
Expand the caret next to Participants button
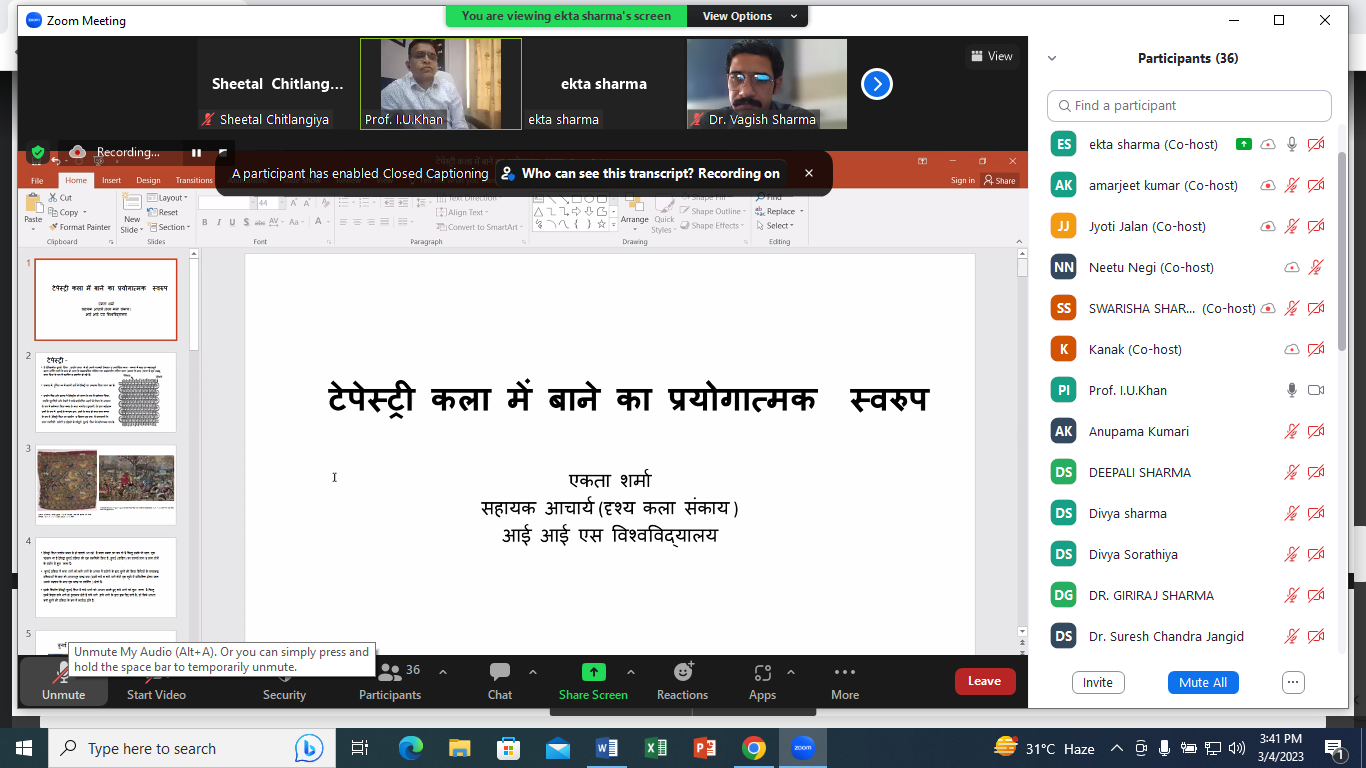(443, 673)
